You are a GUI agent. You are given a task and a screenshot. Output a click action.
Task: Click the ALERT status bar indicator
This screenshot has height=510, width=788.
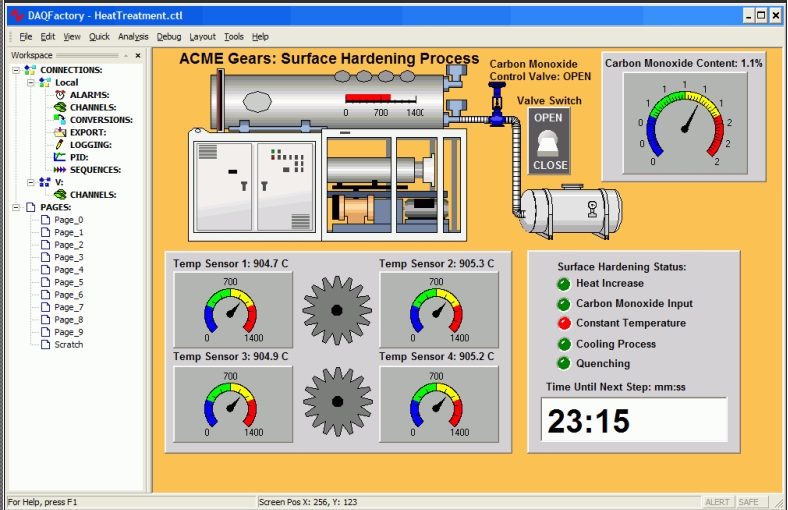pyautogui.click(x=717, y=502)
